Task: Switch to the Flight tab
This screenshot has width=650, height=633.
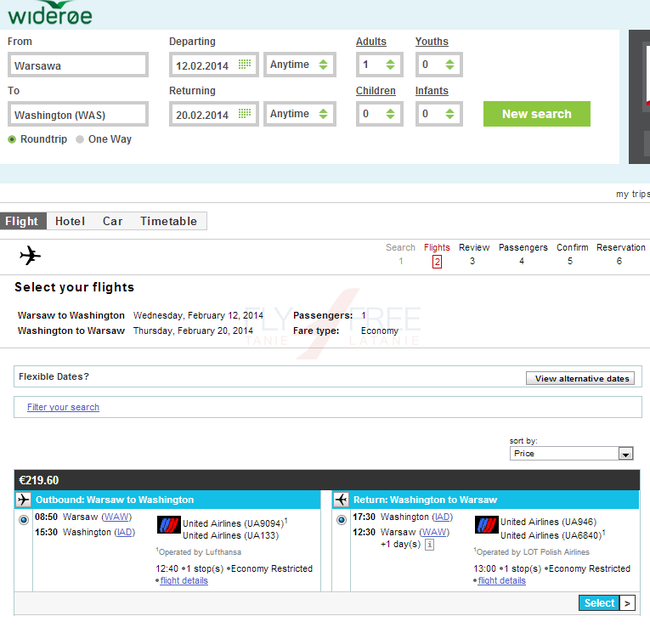Action: 23,221
